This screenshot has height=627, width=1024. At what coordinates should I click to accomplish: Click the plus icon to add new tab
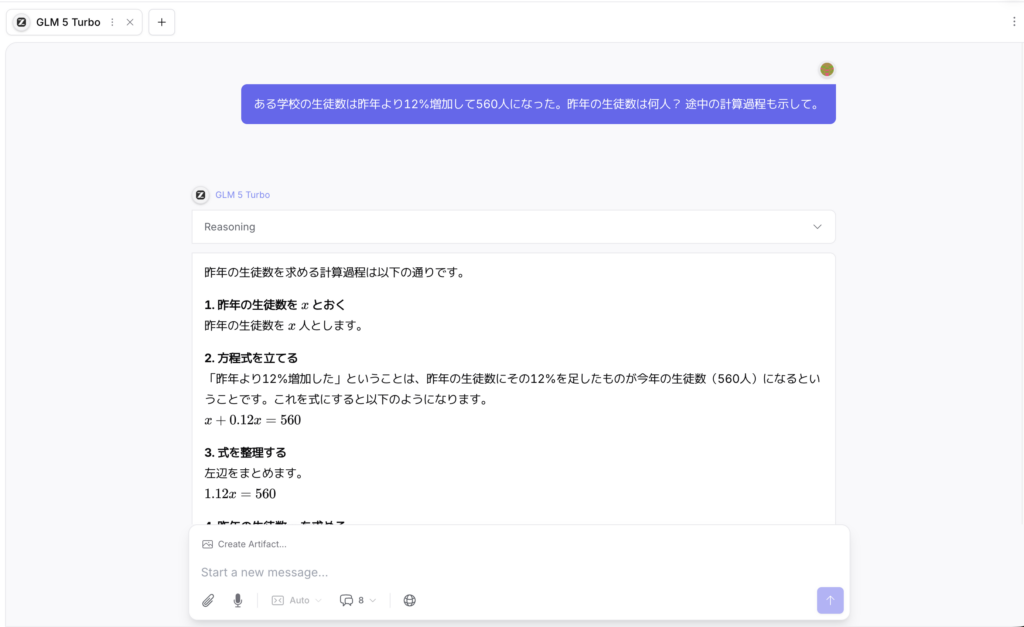[x=162, y=22]
